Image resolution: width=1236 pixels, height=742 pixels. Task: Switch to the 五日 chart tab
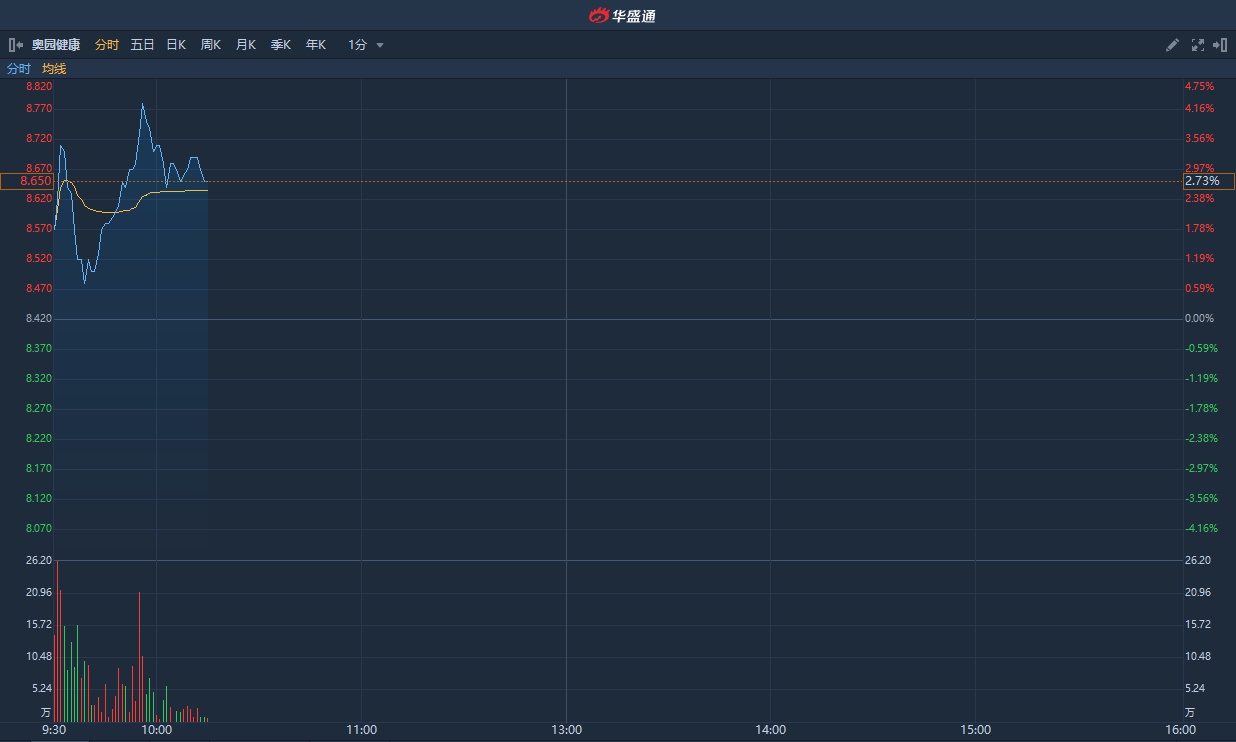143,45
